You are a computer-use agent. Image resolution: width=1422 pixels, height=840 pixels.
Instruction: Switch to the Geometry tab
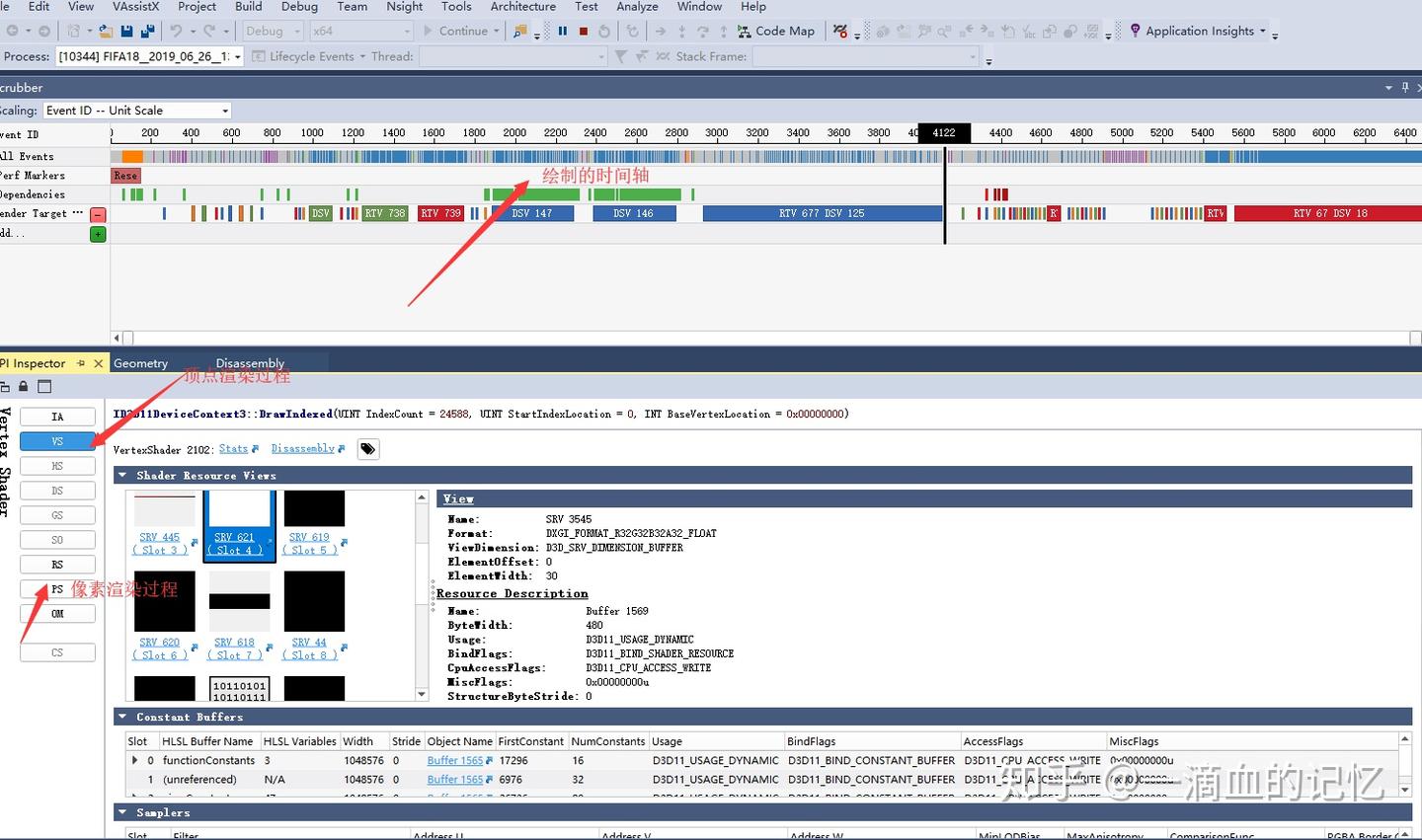tap(141, 363)
